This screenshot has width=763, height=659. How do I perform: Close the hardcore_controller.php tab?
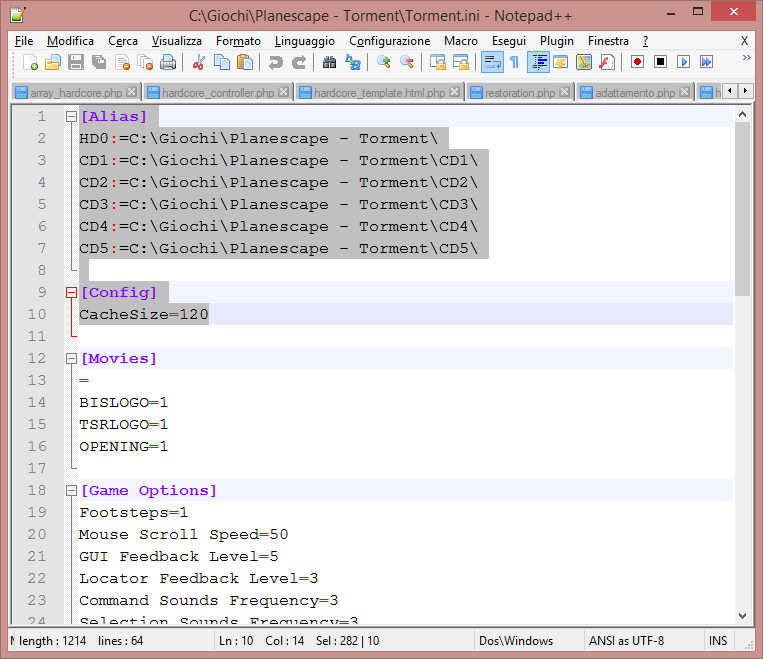(284, 92)
